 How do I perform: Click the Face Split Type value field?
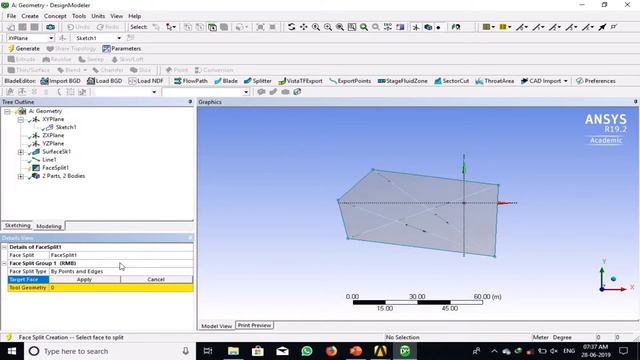[x=121, y=271]
